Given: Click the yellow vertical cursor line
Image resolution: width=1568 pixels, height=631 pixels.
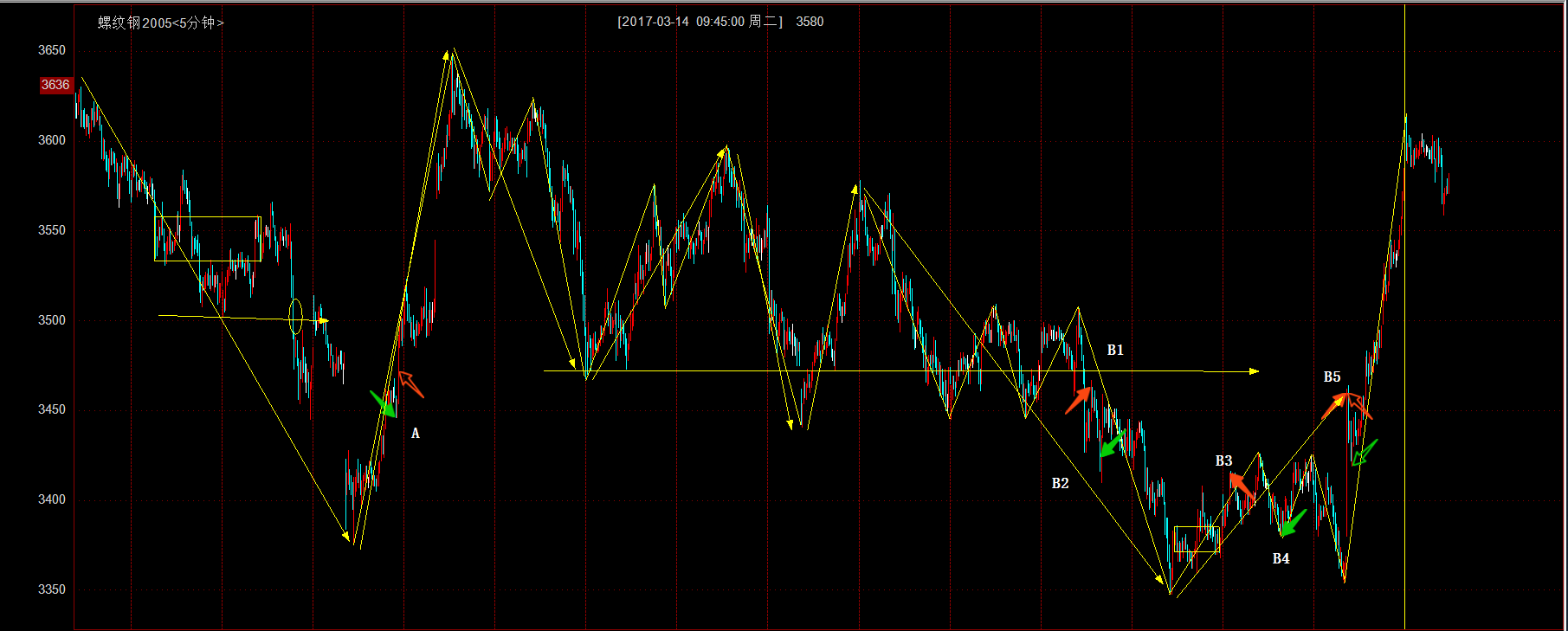Looking at the screenshot, I should pyautogui.click(x=1404, y=316).
